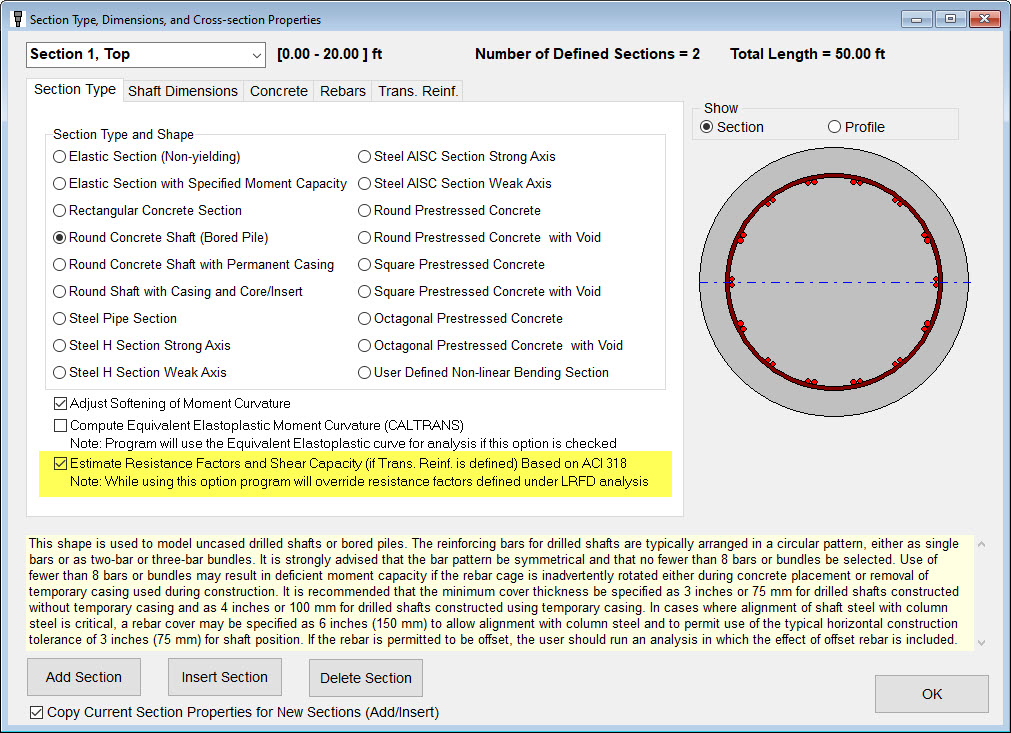Select Round Prestressed Concrete with Void
Image resolution: width=1011 pixels, height=733 pixels.
[x=366, y=238]
